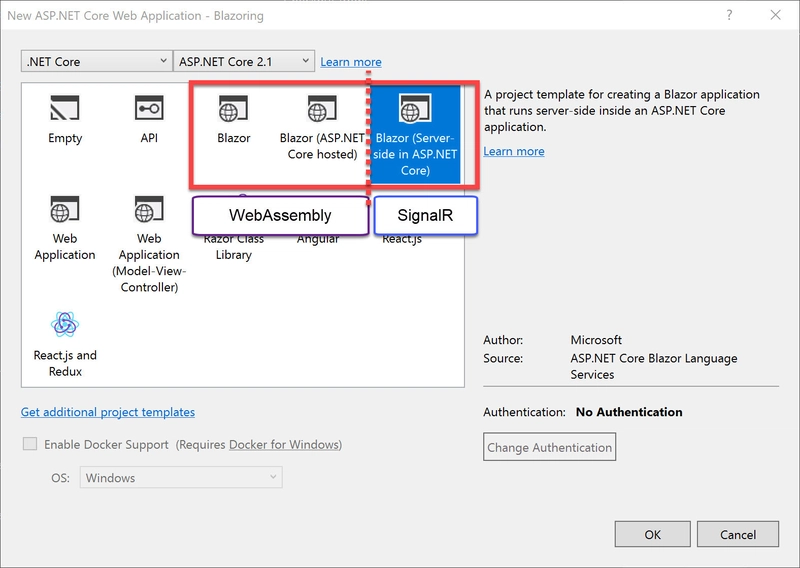The width and height of the screenshot is (800, 568).
Task: Close the New ASP.NET Core Web Application dialog
Action: click(x=776, y=15)
